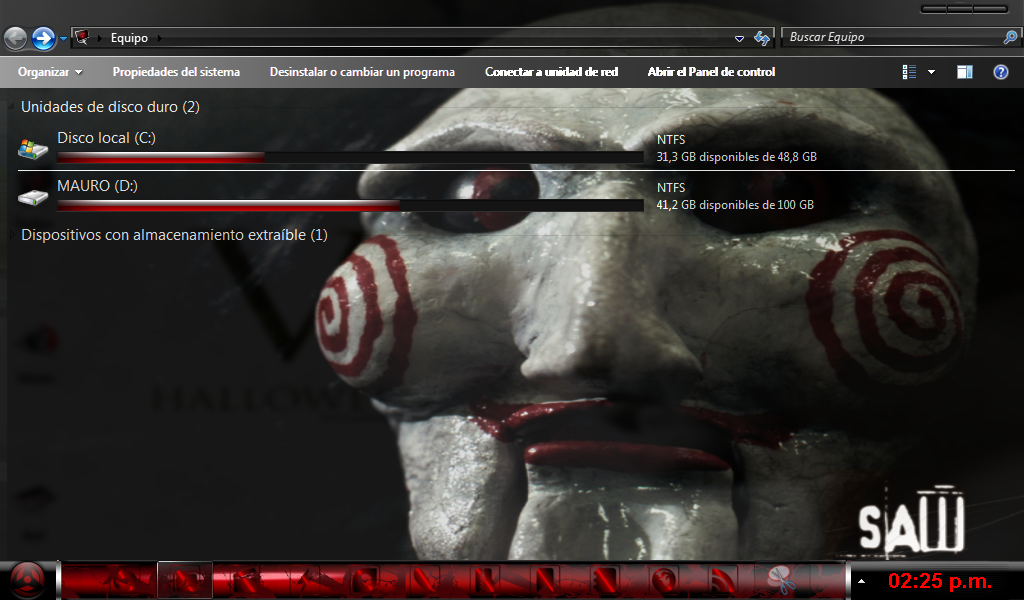This screenshot has width=1024, height=600.
Task: Show hidden system tray icons
Action: (x=861, y=580)
